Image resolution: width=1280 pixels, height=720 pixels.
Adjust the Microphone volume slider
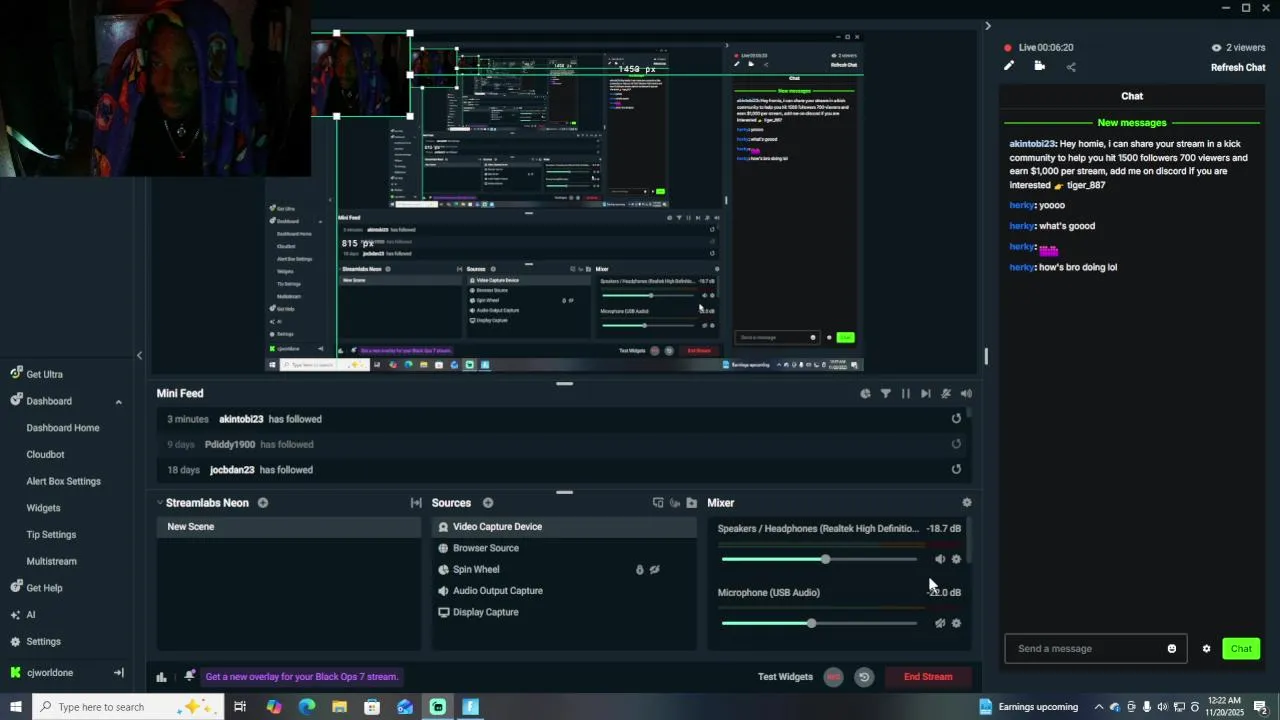point(819,623)
